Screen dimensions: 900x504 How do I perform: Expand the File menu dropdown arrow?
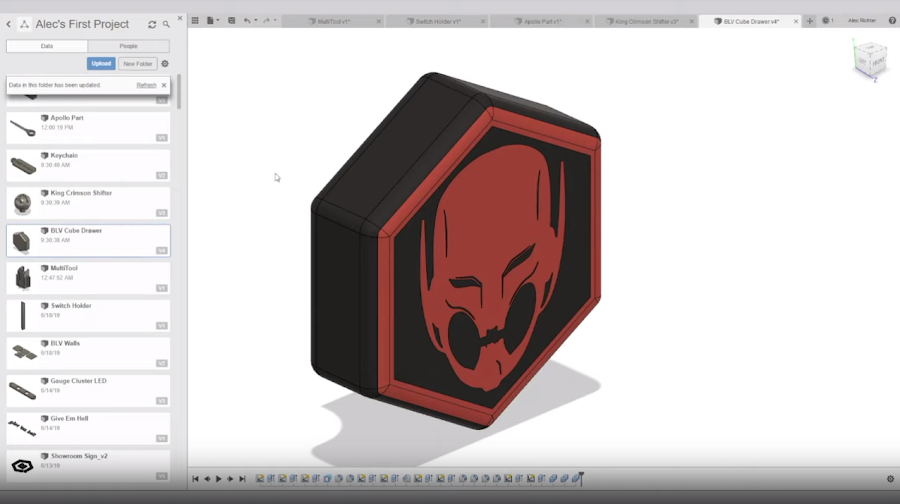(x=218, y=21)
